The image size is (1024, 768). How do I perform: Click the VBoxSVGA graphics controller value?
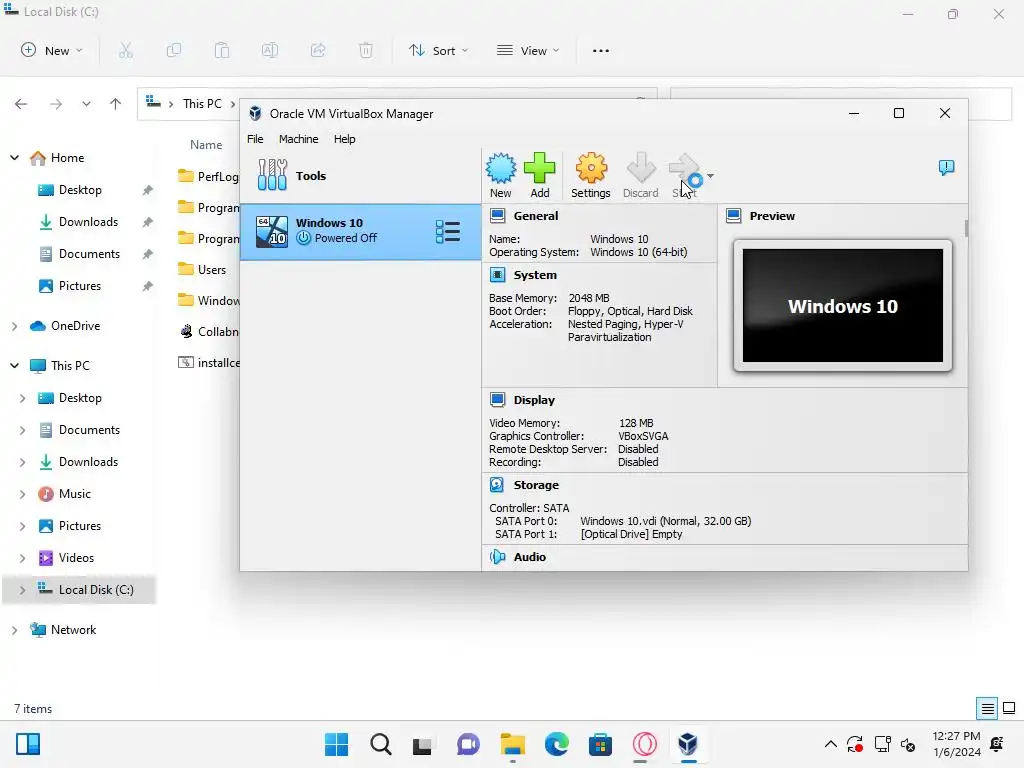coord(643,436)
